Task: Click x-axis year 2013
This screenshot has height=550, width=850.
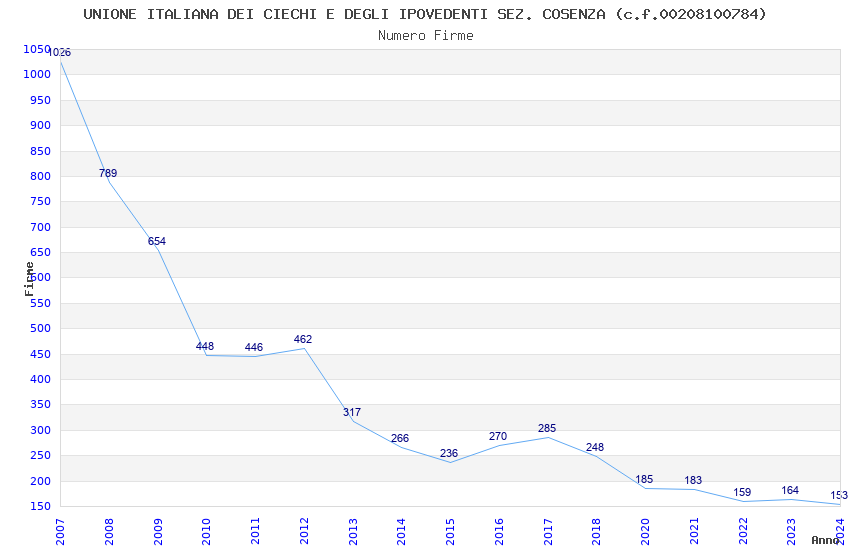Action: coord(352,532)
